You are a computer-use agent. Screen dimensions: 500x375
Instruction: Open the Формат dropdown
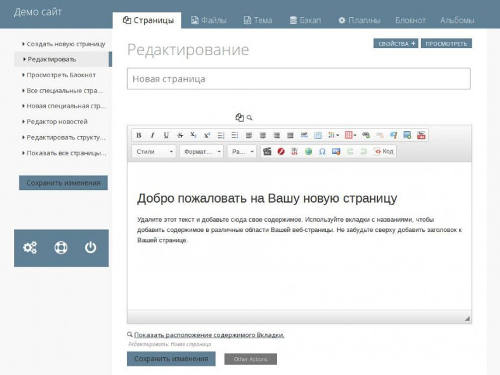(x=202, y=152)
